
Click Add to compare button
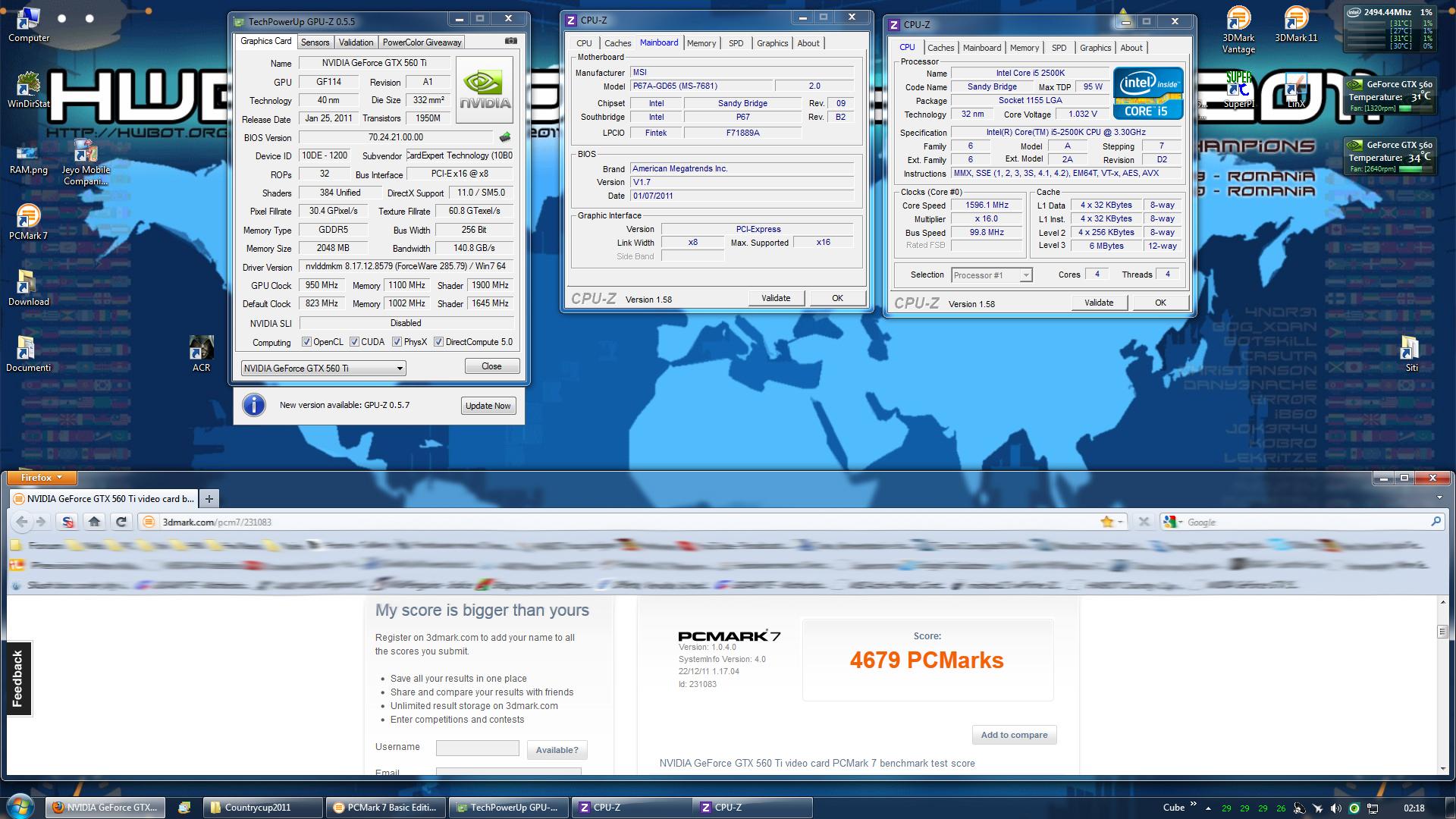pos(1014,735)
